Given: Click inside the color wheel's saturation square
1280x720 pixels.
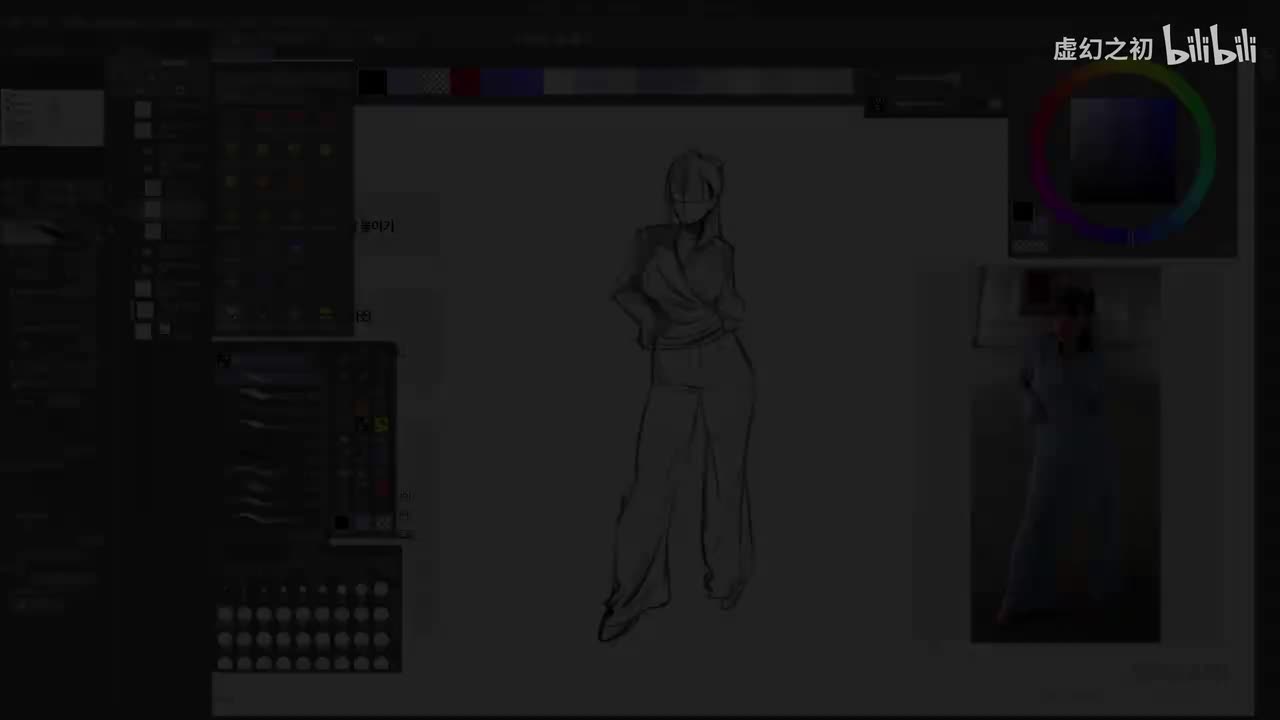Looking at the screenshot, I should tap(1124, 150).
